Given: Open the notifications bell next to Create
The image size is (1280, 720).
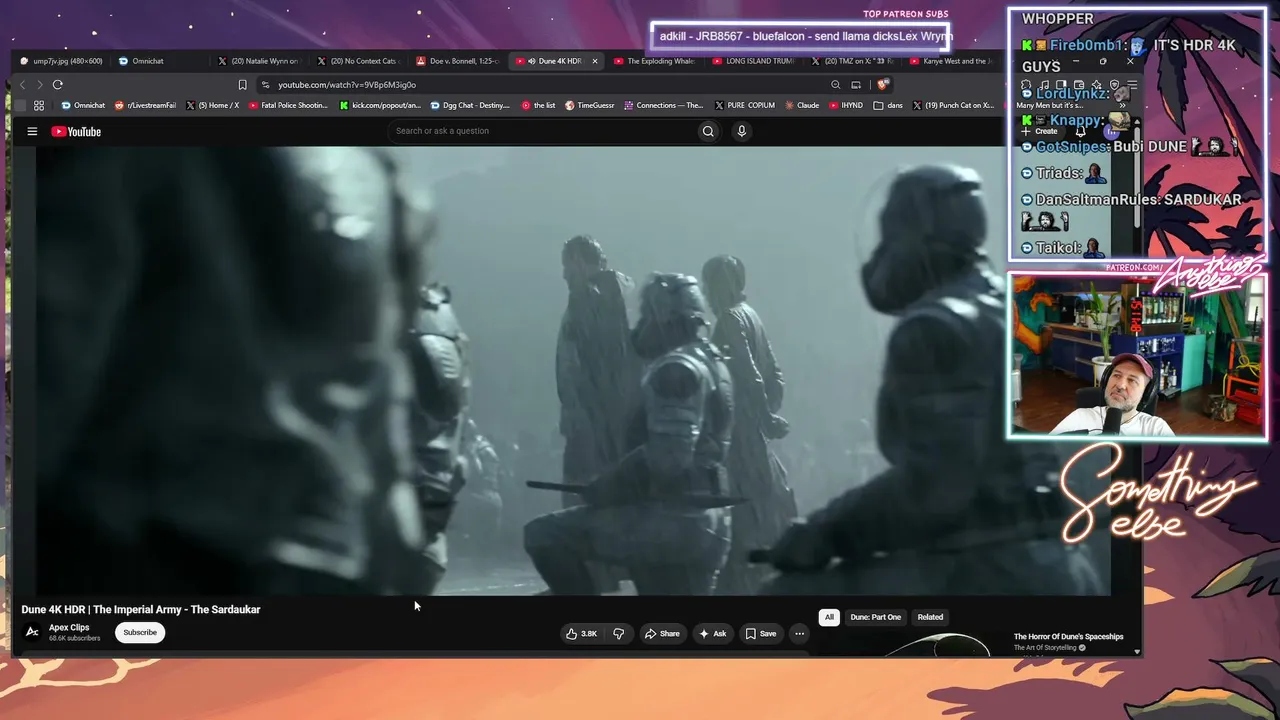Looking at the screenshot, I should [x=1080, y=131].
